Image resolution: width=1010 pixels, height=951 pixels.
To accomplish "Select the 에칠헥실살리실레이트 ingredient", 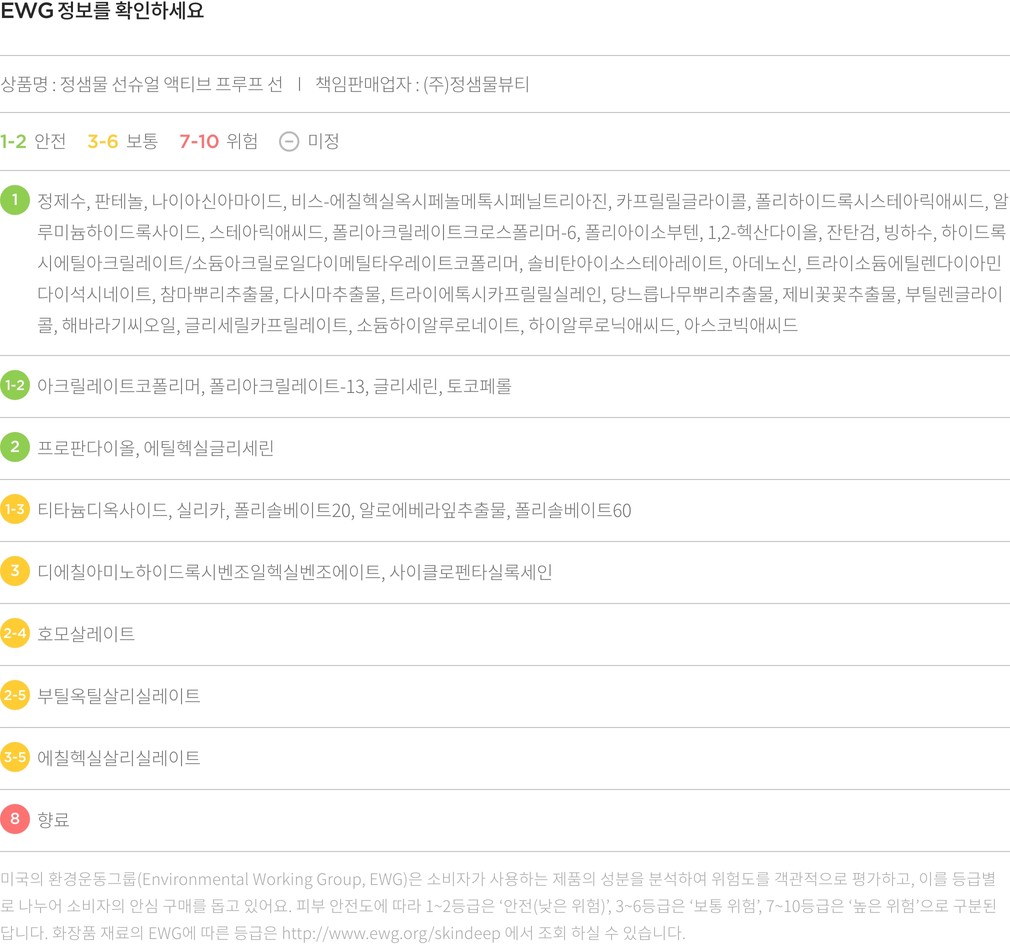I will click(119, 758).
